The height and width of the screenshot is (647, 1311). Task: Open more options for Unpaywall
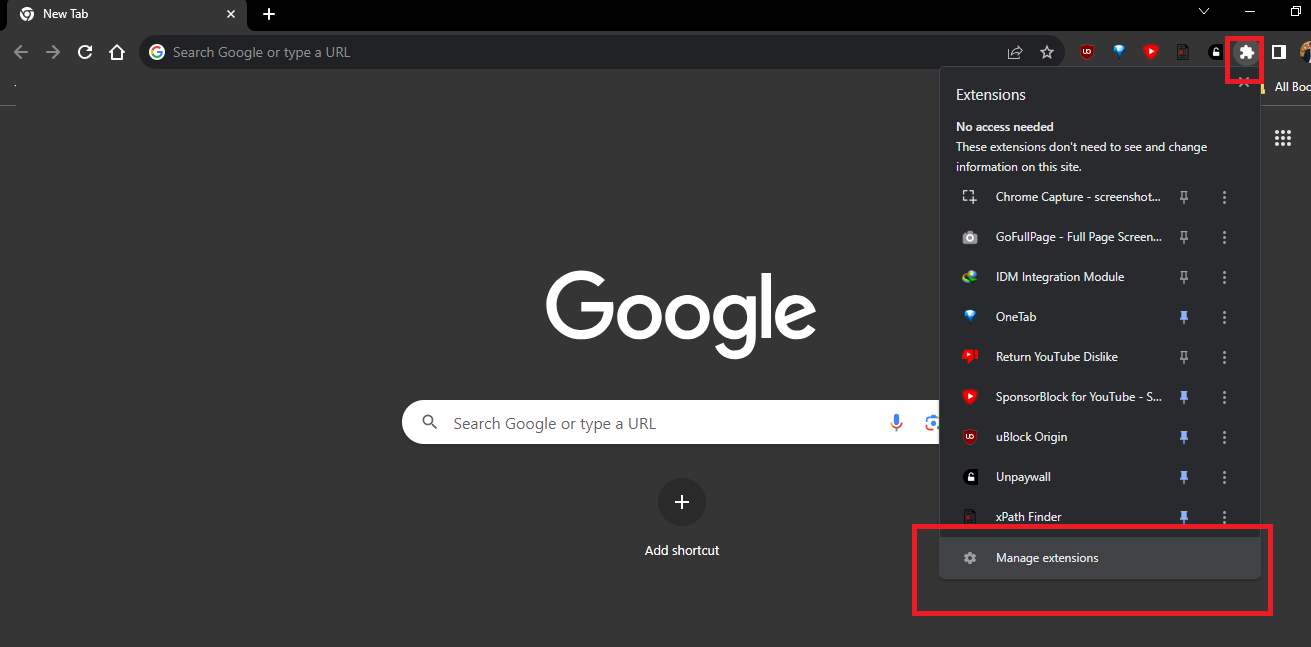coord(1224,477)
